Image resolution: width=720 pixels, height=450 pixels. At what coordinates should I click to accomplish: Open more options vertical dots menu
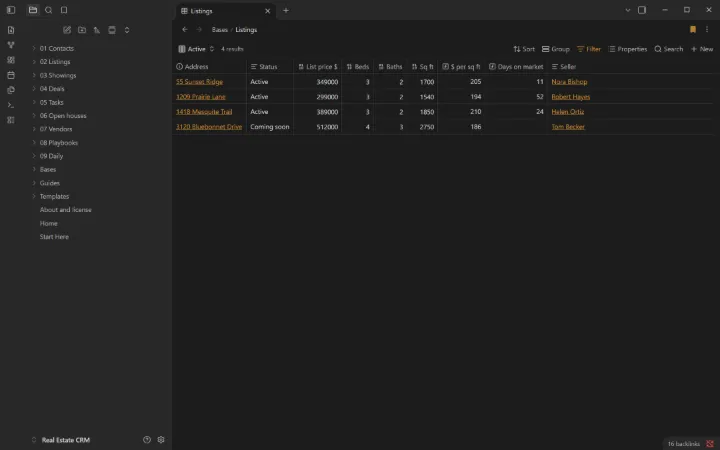coord(707,29)
